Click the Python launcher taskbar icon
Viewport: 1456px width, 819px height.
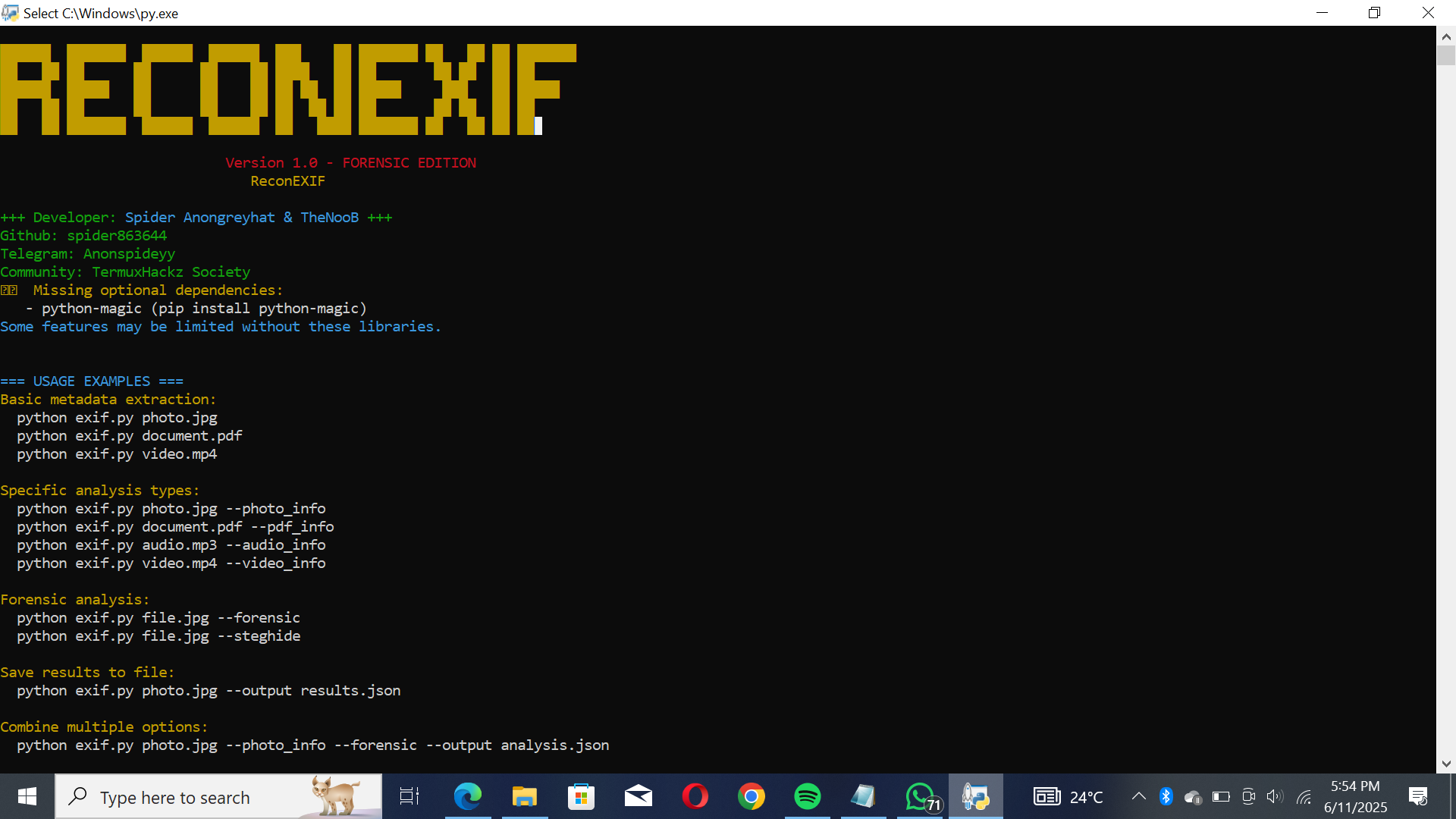coord(976,796)
